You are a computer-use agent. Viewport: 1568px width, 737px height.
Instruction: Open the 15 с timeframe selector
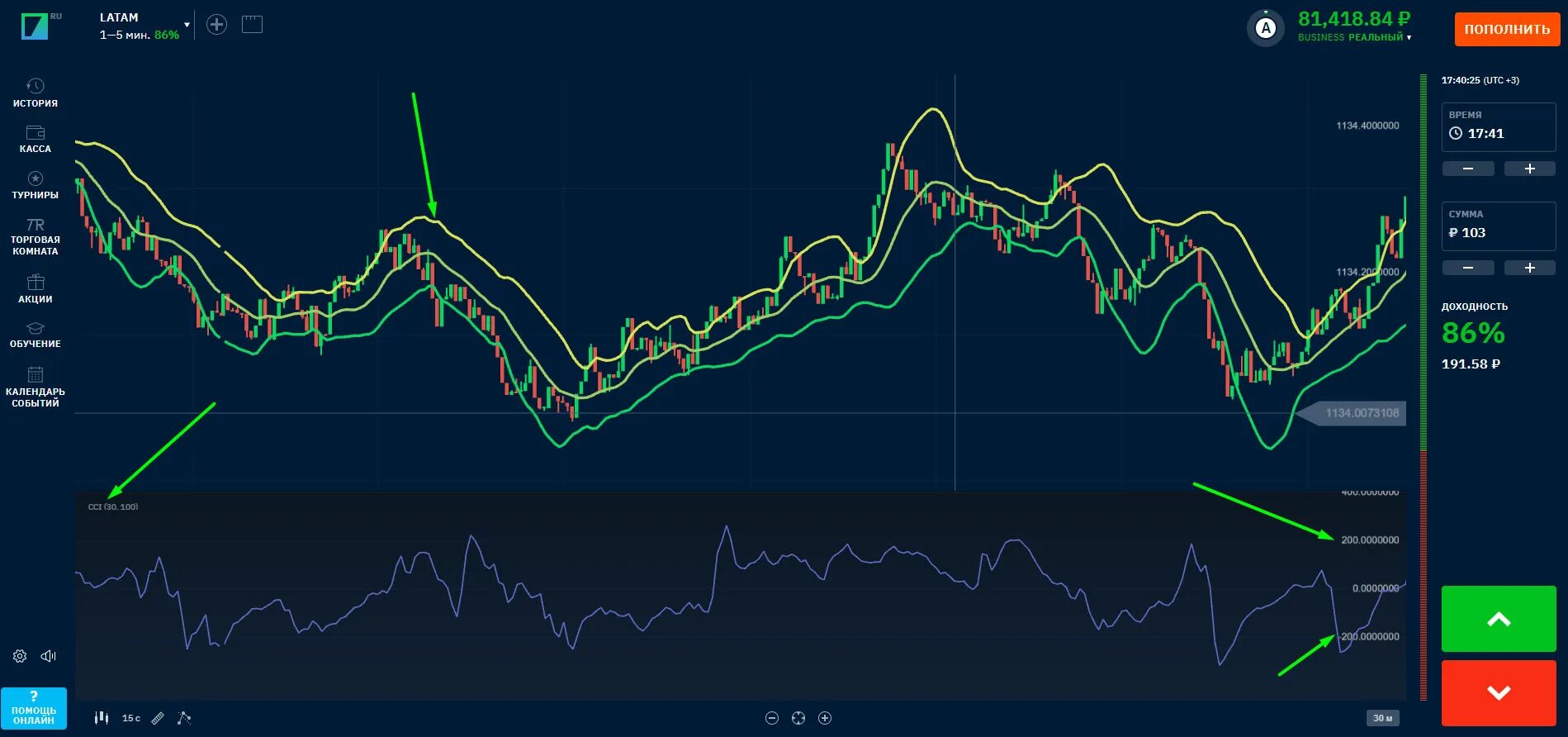point(131,718)
